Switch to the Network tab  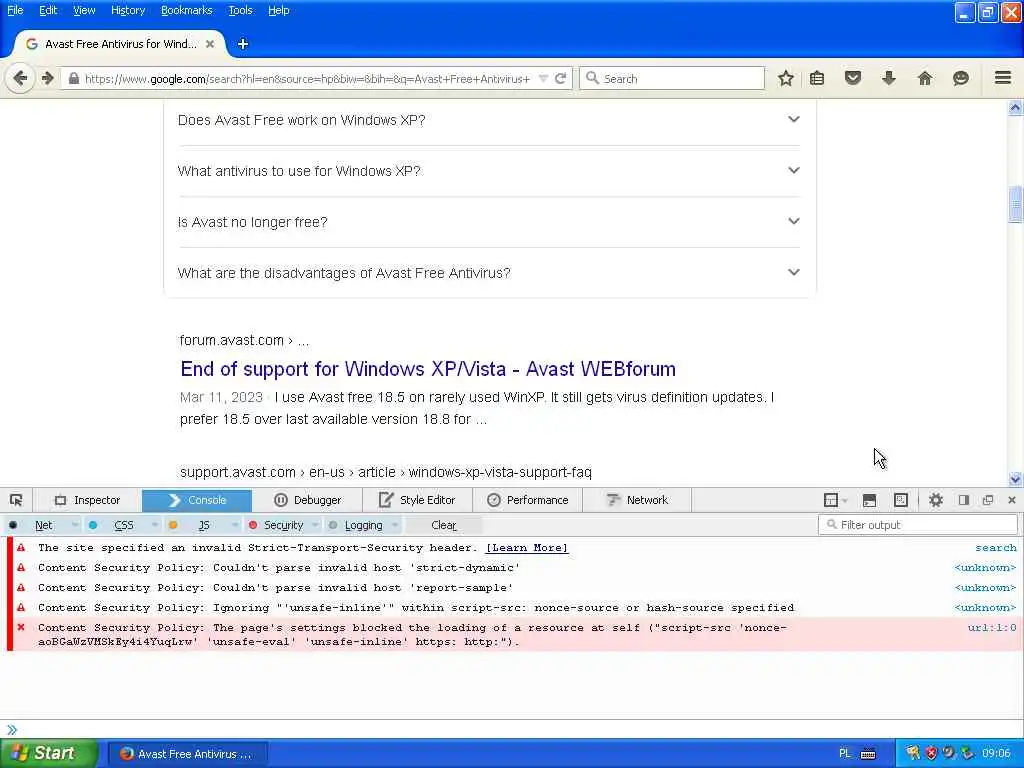[637, 500]
